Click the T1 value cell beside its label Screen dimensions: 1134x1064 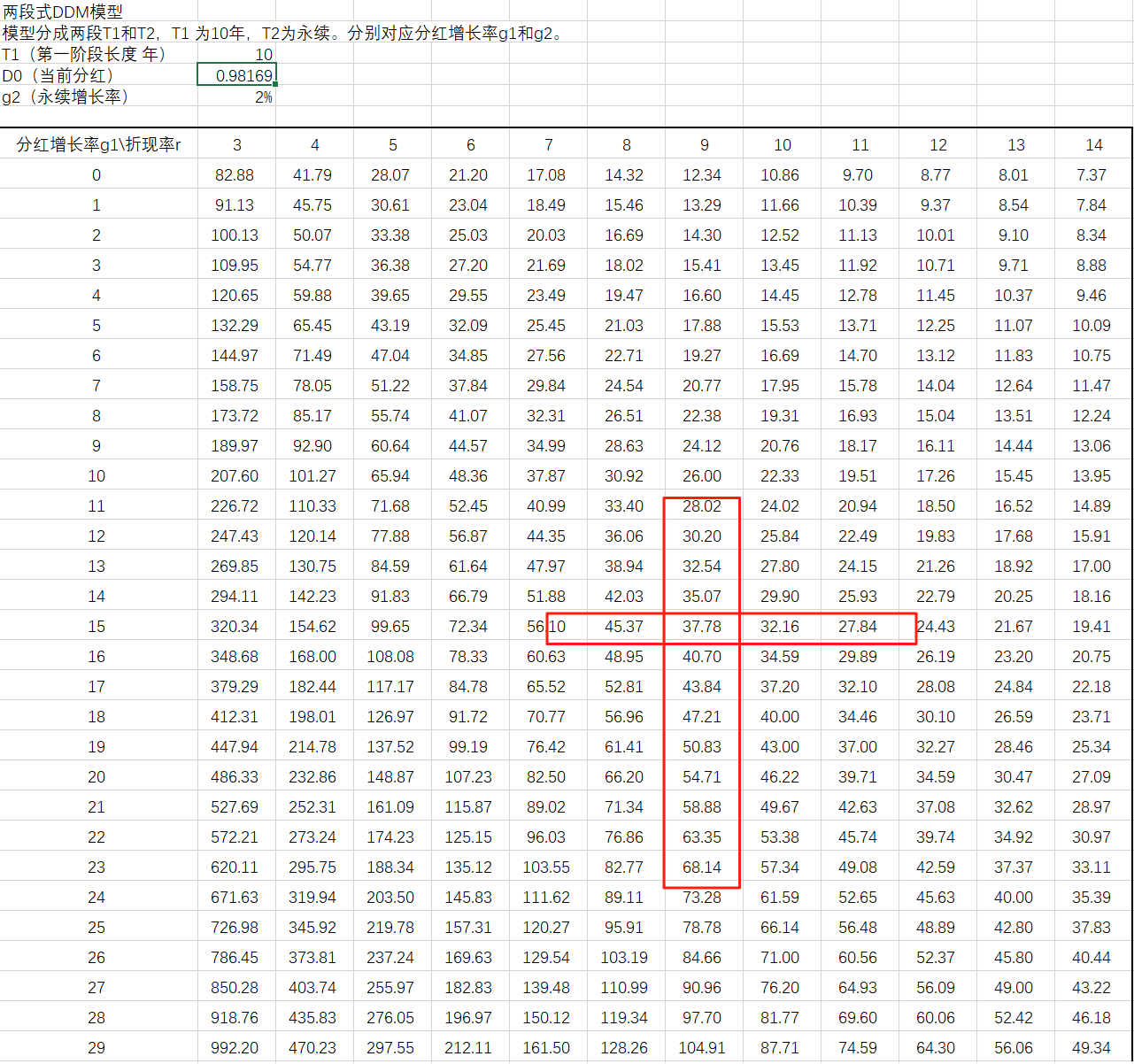coord(237,54)
